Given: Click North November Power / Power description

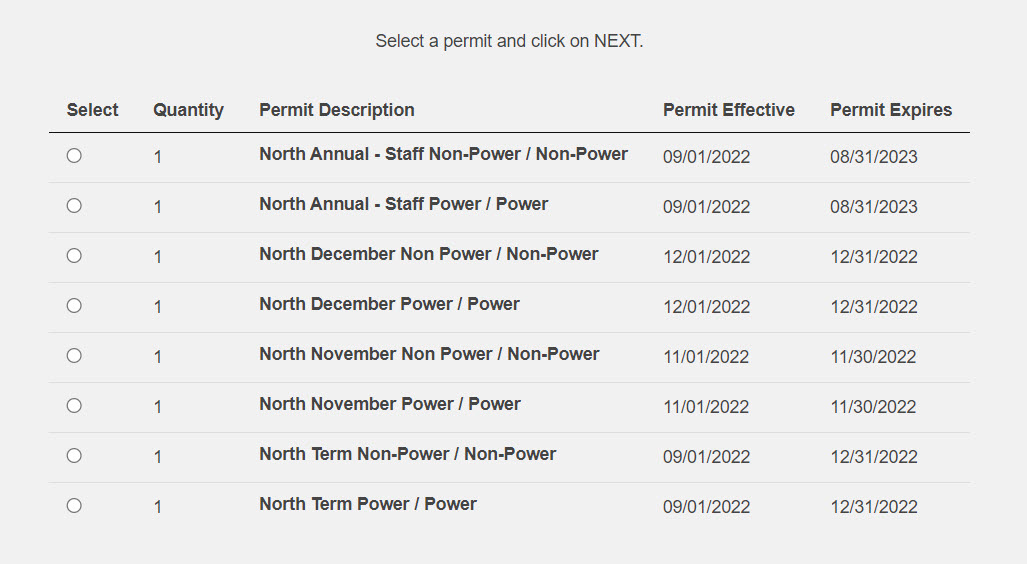Looking at the screenshot, I should (390, 404).
